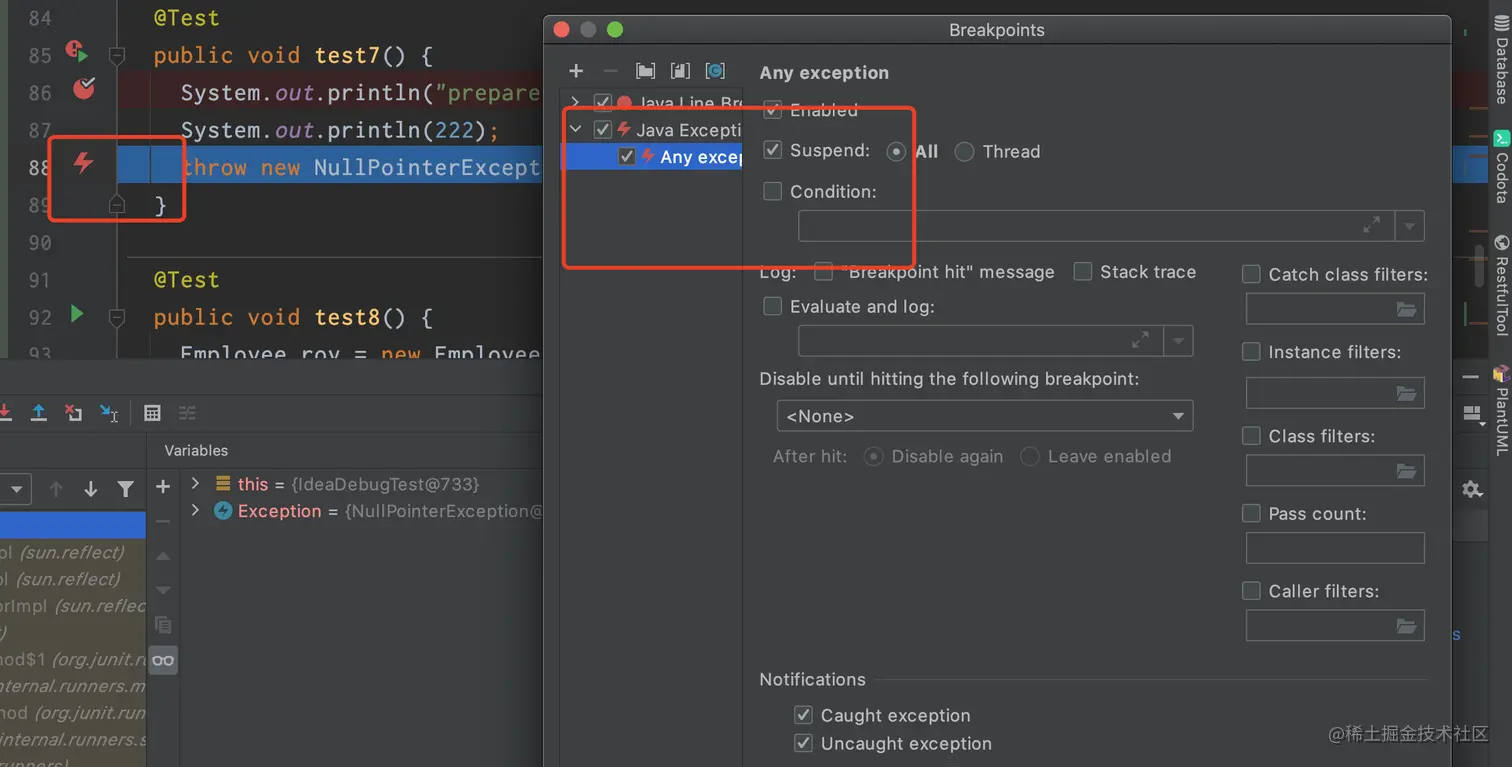The height and width of the screenshot is (767, 1512).
Task: Select the Thread suspend radio button
Action: [964, 151]
